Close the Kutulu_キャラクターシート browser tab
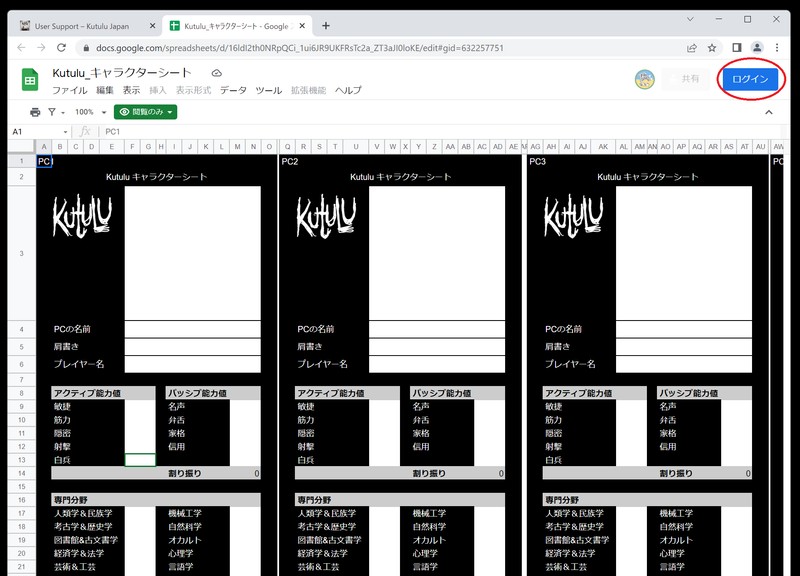The image size is (800, 576). (x=302, y=26)
